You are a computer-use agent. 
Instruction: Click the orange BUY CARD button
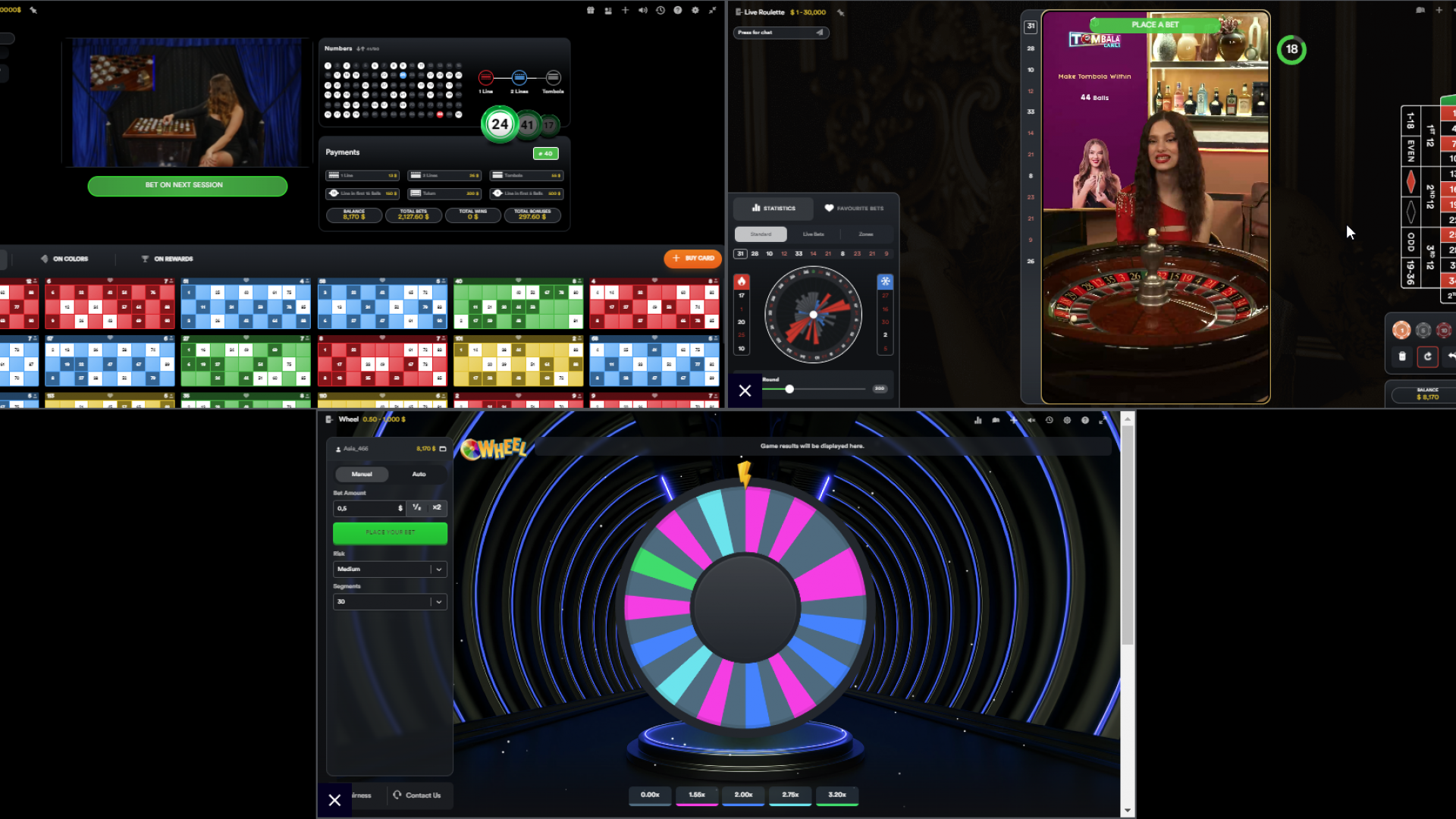(x=692, y=259)
